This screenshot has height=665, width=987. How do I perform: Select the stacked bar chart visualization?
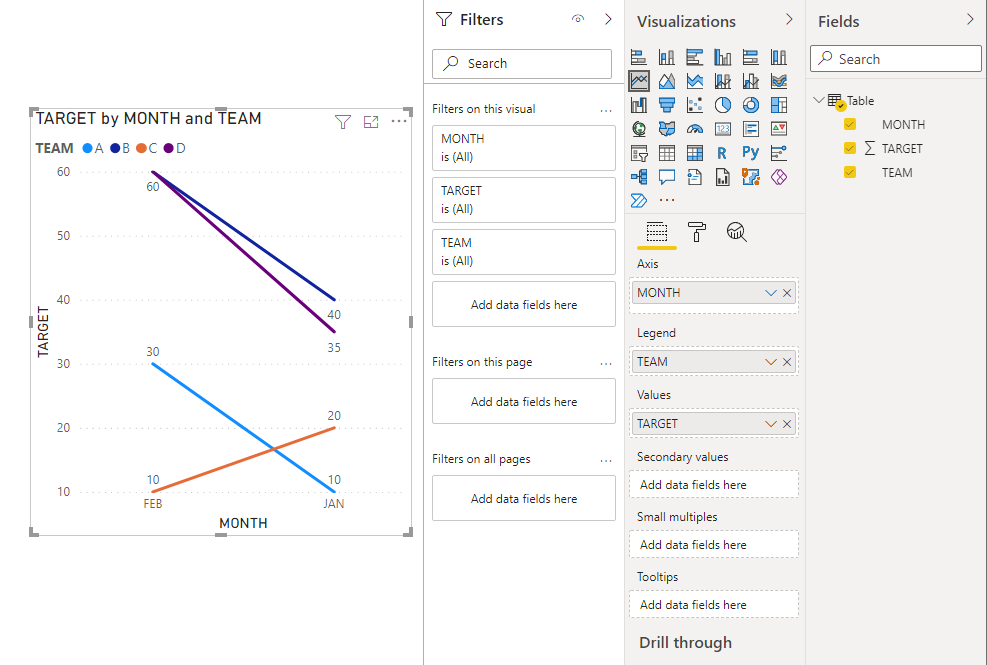click(x=639, y=57)
